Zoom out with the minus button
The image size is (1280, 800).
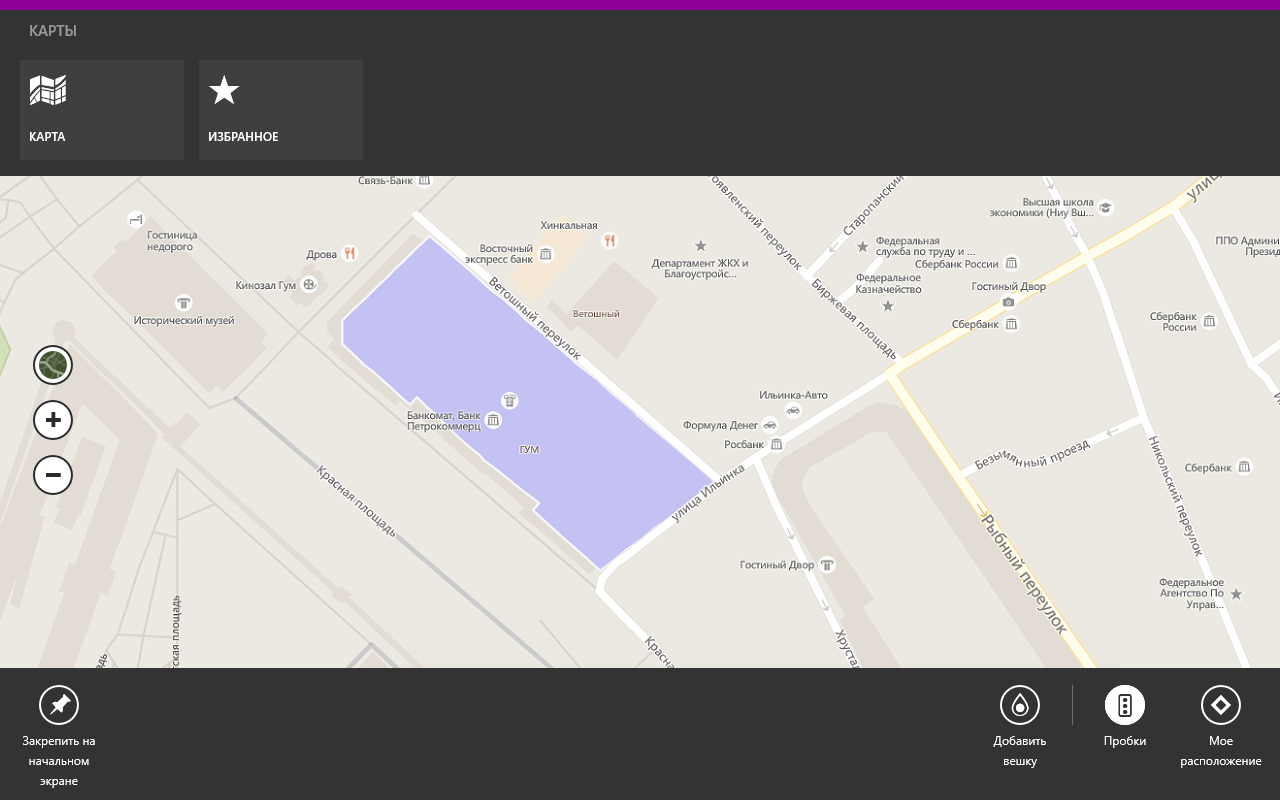53,475
